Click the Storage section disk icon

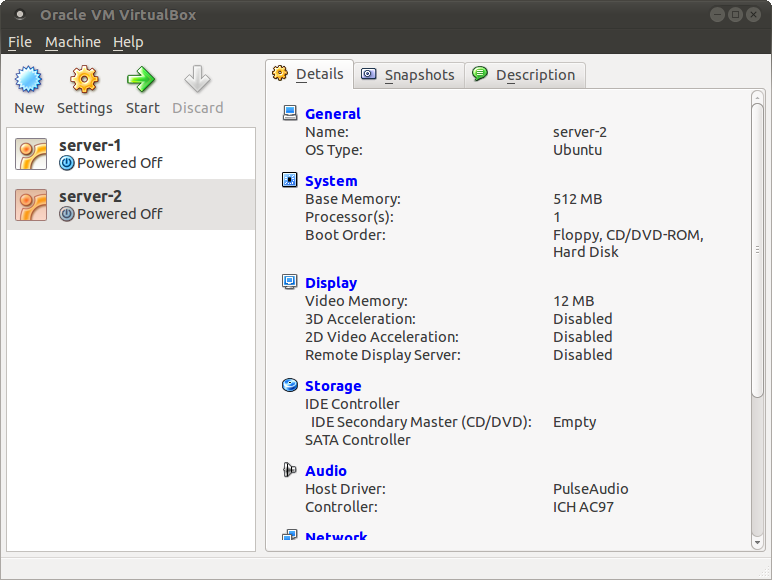tap(290, 385)
